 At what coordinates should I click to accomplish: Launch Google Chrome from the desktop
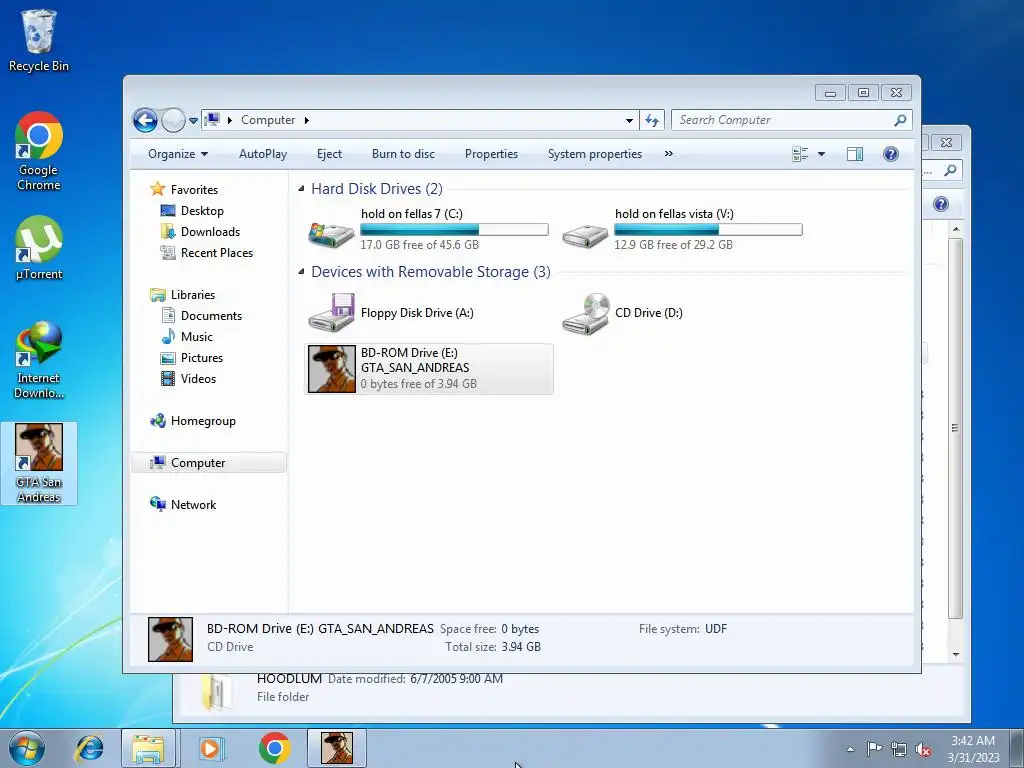(39, 151)
